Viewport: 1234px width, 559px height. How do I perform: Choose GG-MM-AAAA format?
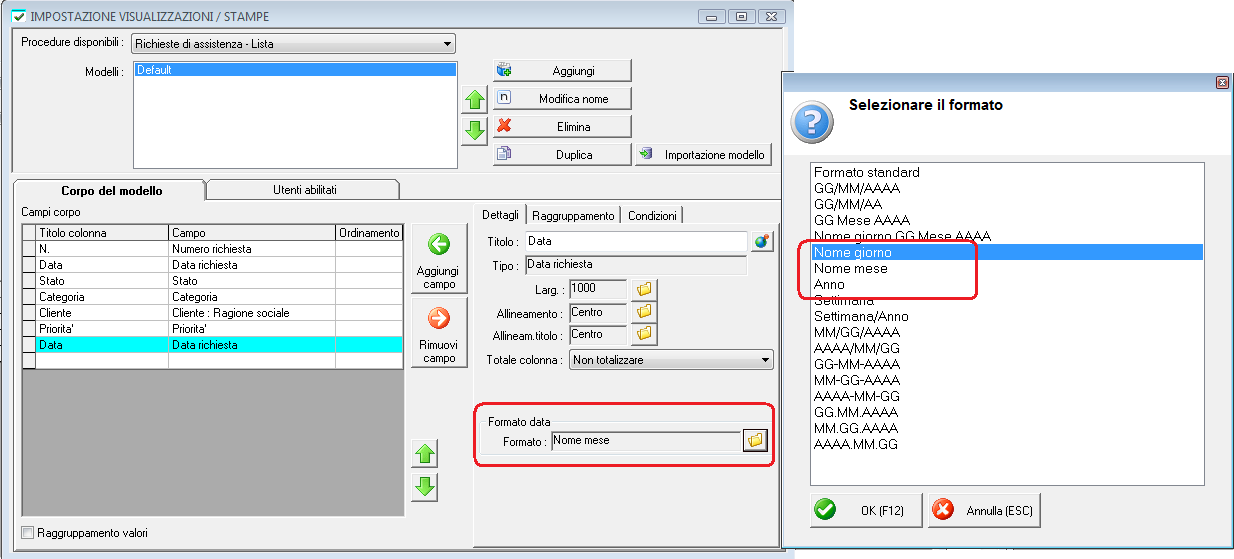click(1007, 364)
